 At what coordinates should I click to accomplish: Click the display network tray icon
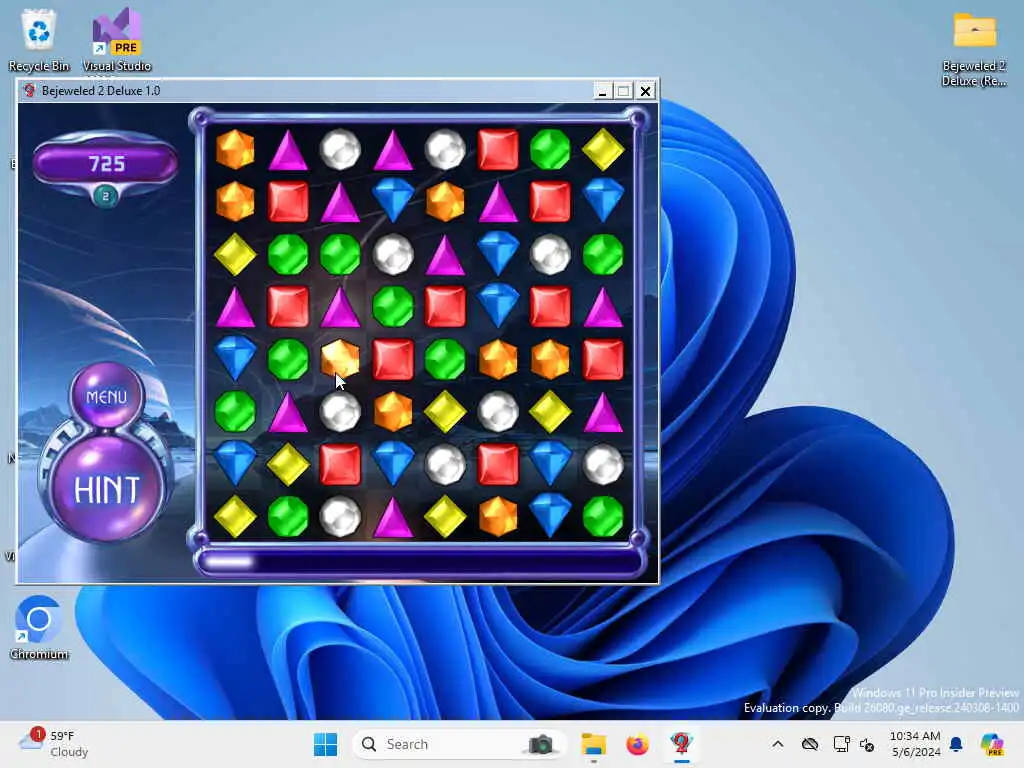pyautogui.click(x=841, y=744)
